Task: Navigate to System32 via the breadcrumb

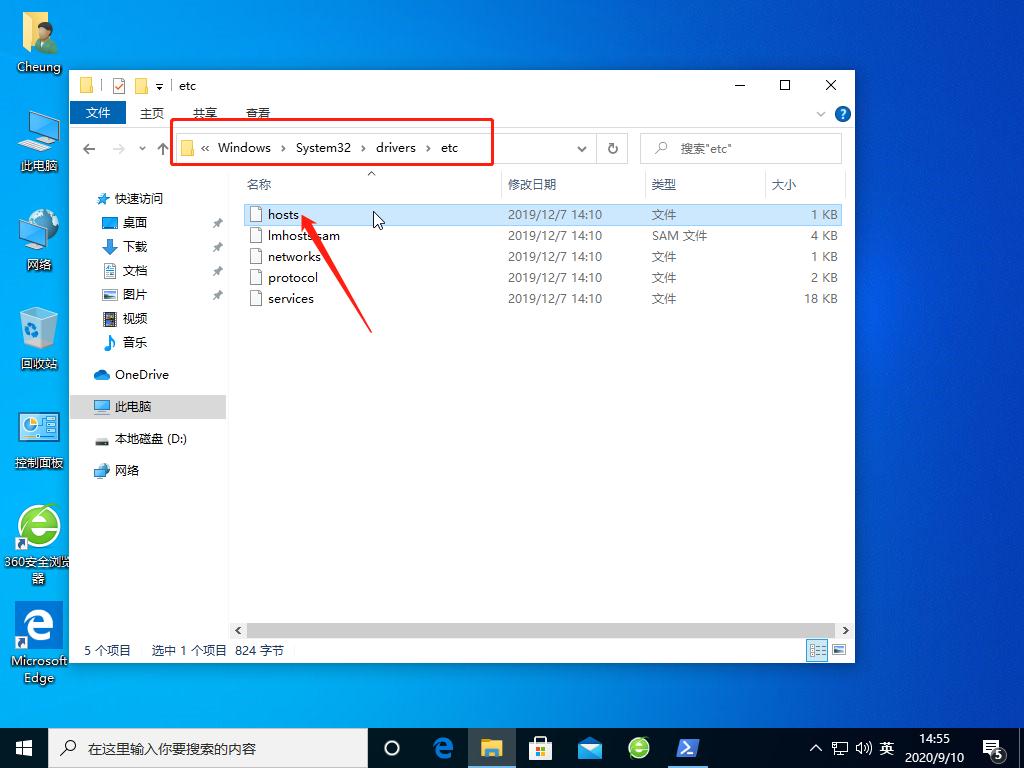Action: (322, 147)
